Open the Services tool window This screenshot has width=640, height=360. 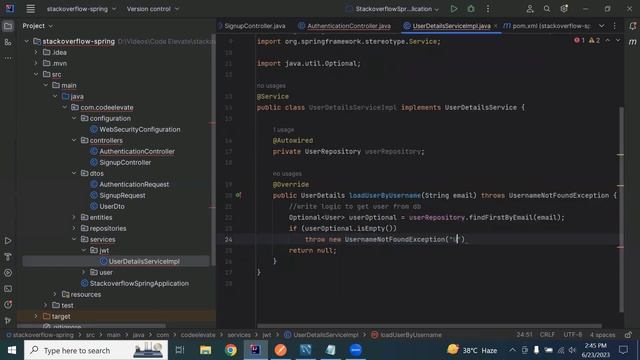8,273
